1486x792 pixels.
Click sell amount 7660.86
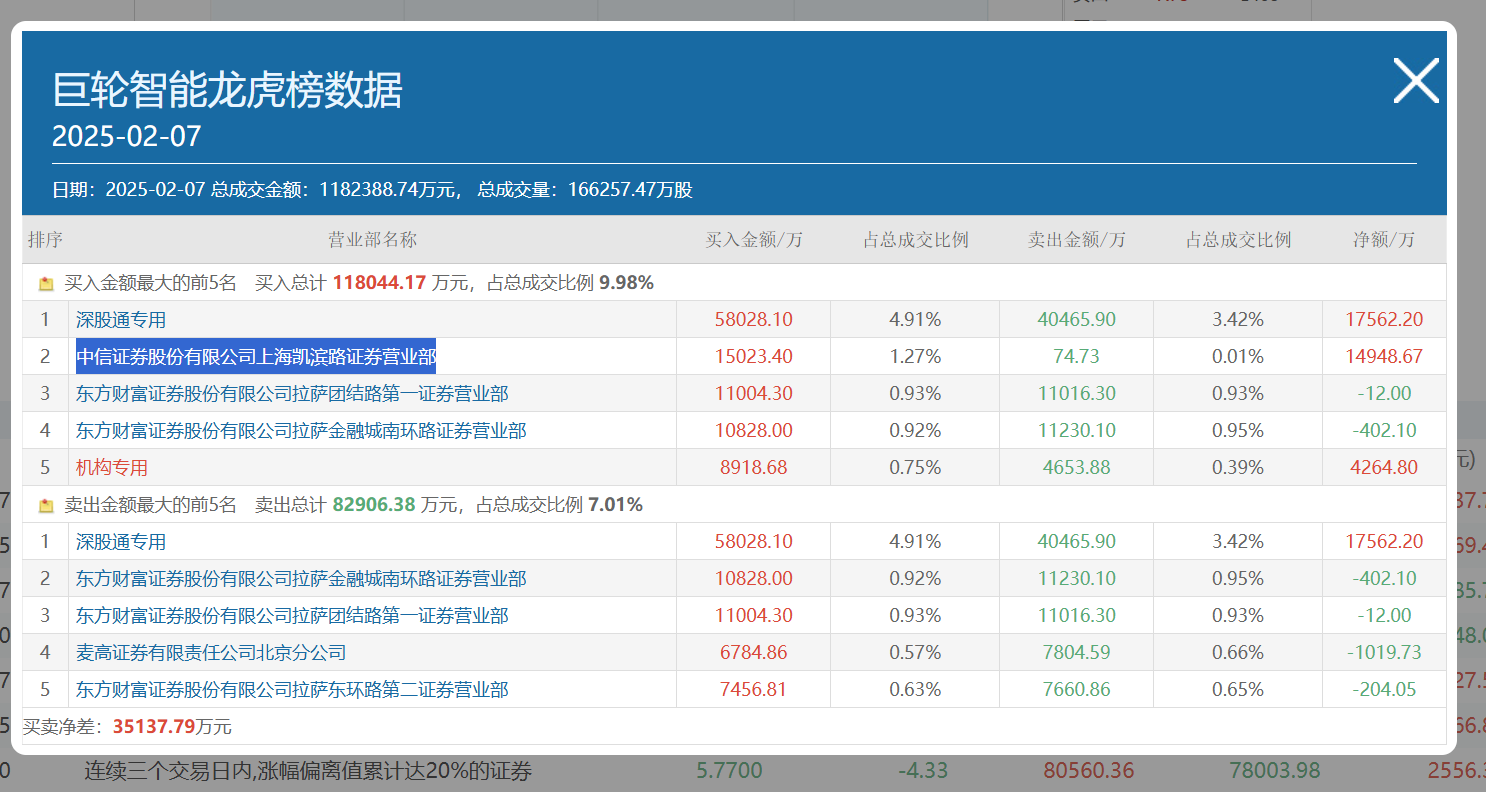point(1076,690)
